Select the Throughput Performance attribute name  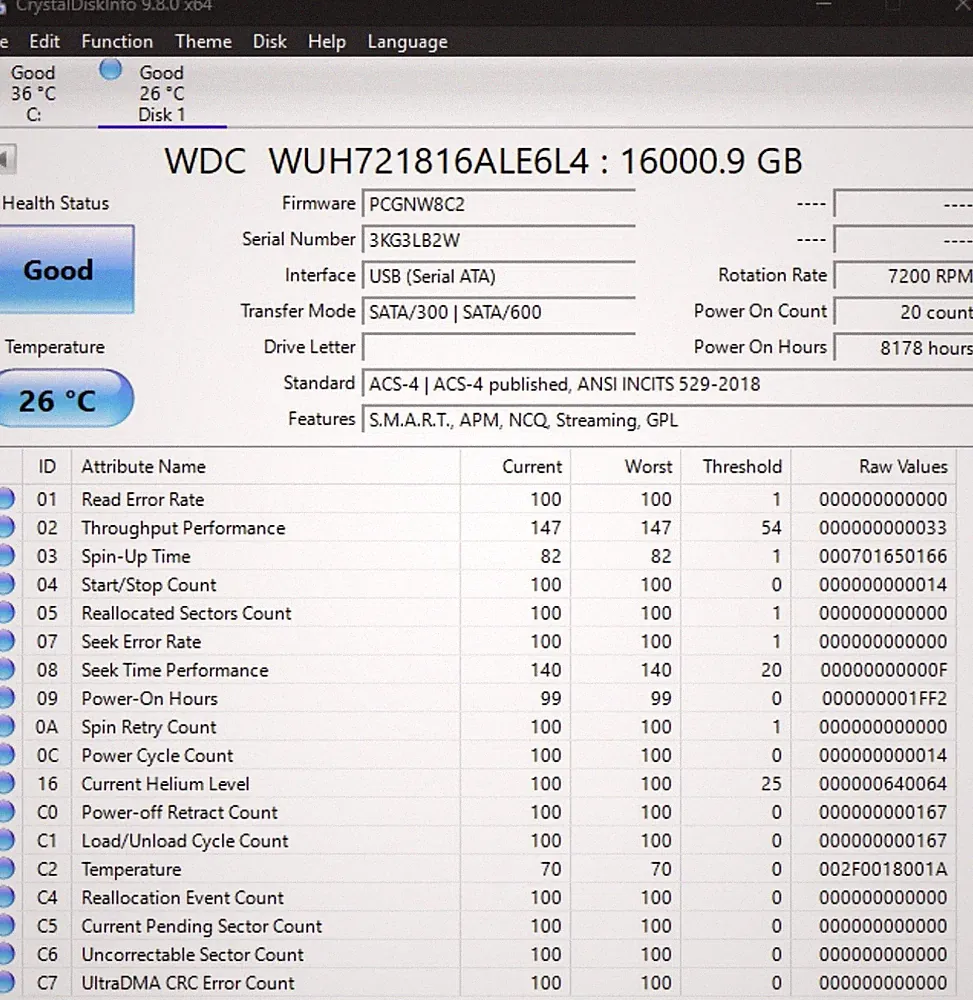183,528
